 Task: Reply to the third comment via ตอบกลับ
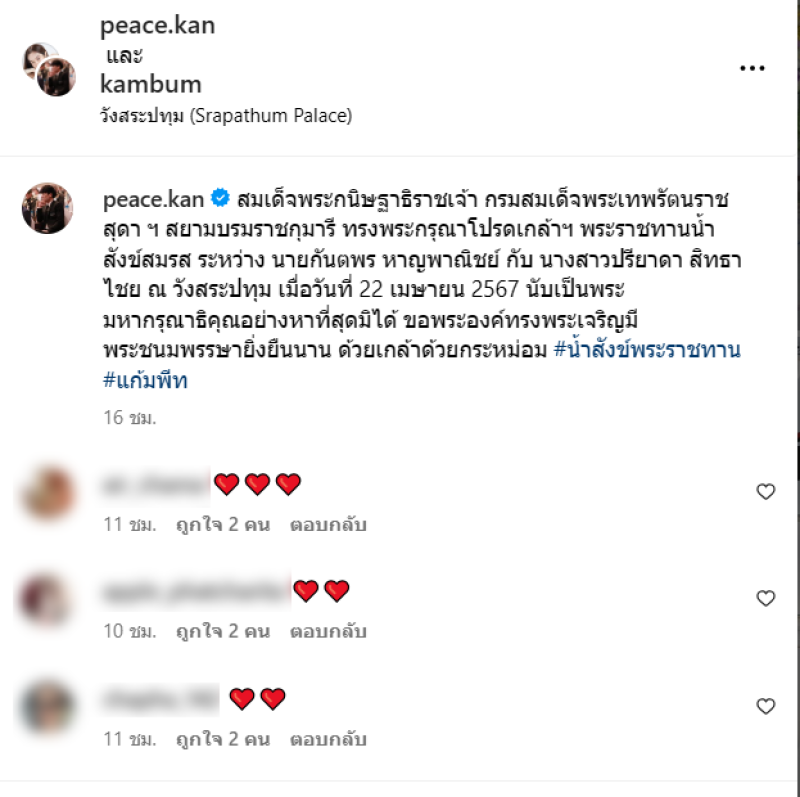point(328,740)
